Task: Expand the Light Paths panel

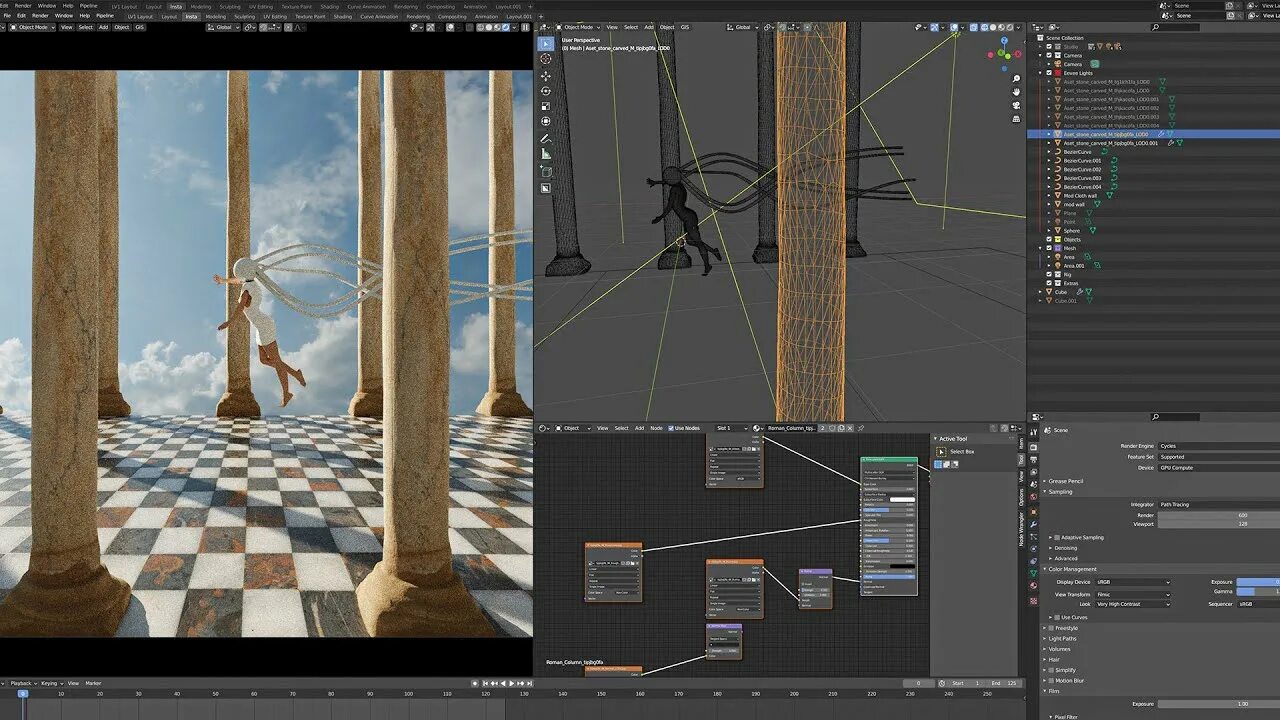Action: pos(1062,638)
